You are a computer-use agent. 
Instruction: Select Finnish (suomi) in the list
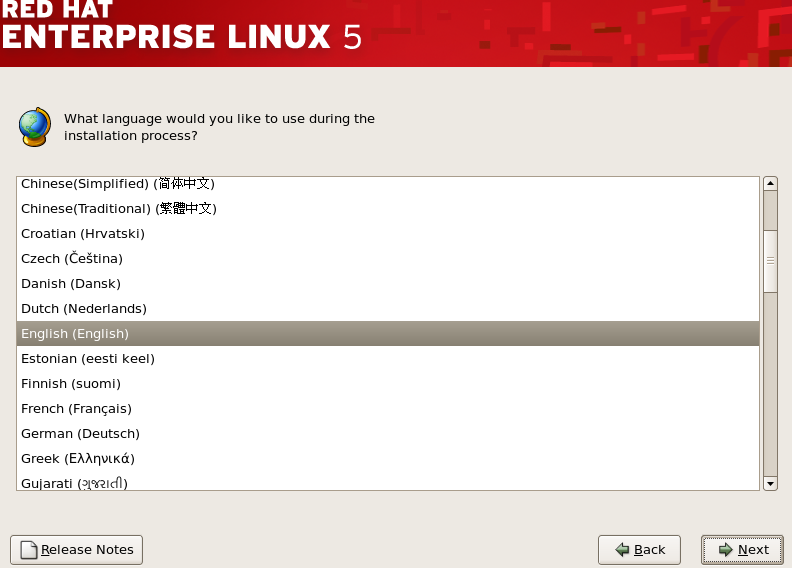click(388, 384)
